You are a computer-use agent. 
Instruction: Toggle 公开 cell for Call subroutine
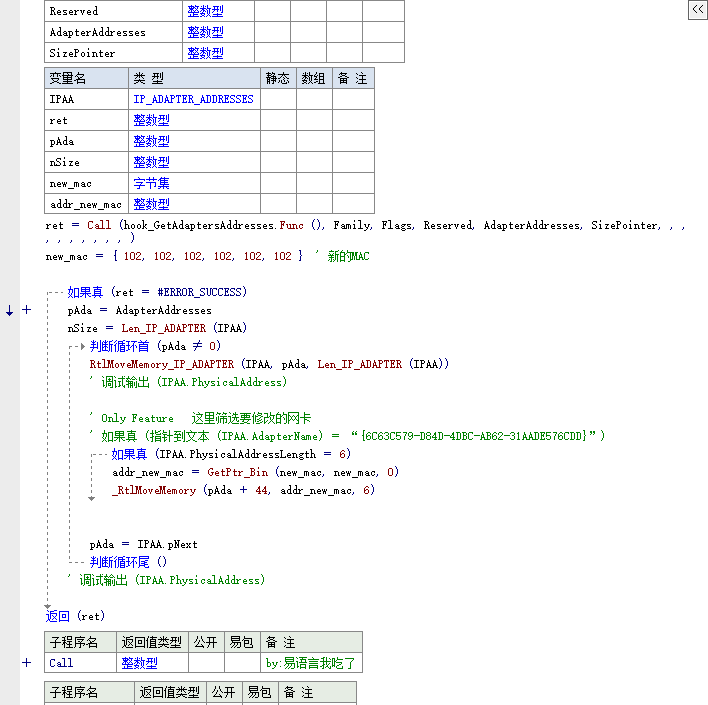(206, 663)
